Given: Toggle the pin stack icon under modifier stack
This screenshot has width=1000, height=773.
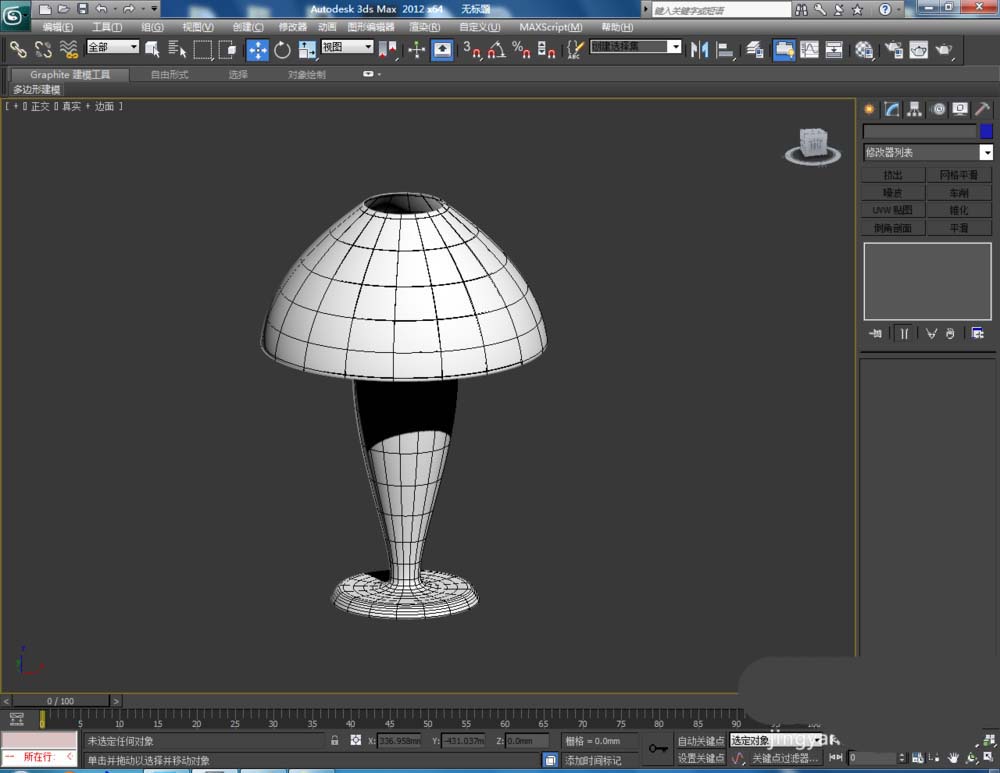Looking at the screenshot, I should pos(875,333).
